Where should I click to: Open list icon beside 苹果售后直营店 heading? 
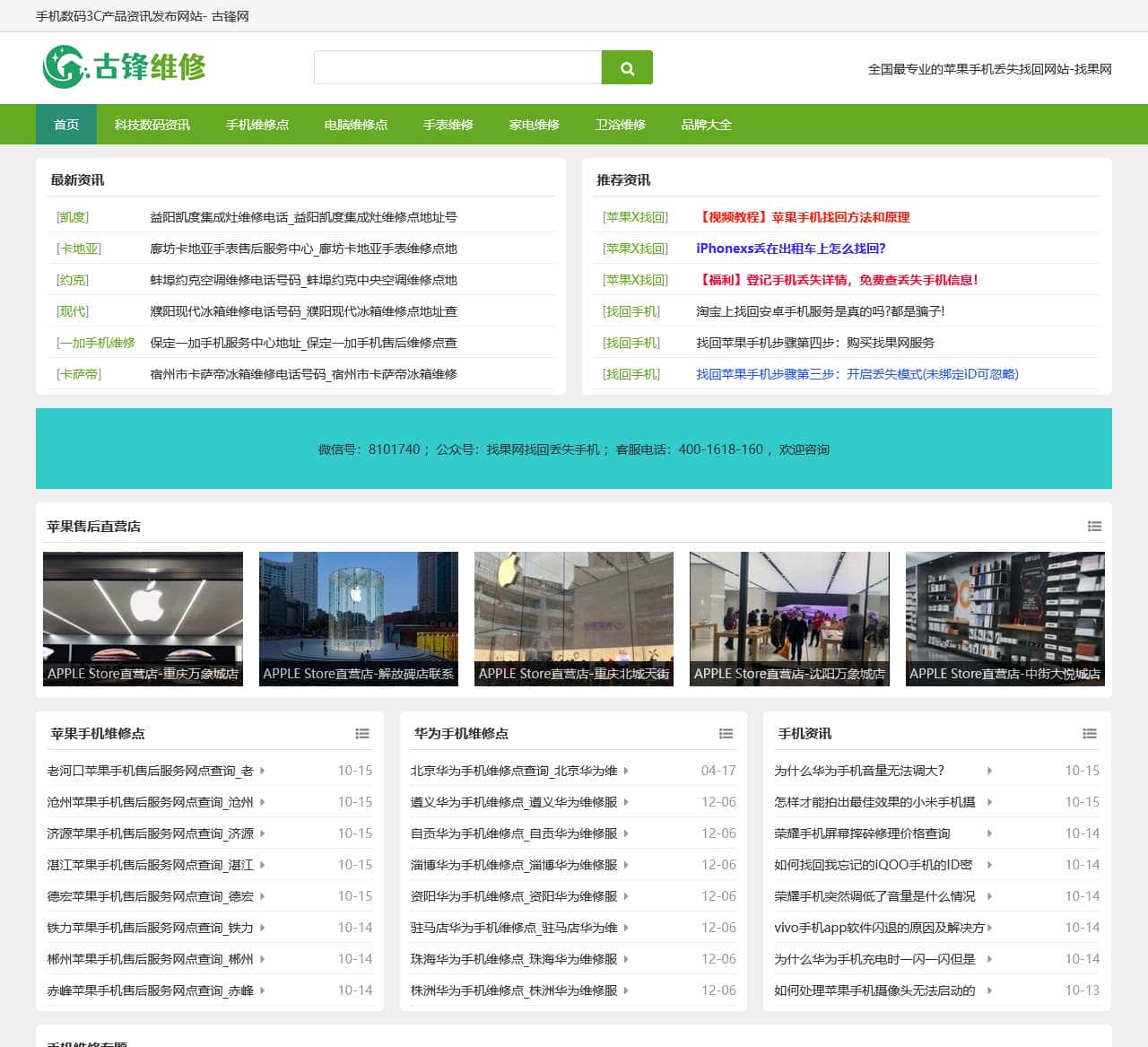pos(1094,527)
